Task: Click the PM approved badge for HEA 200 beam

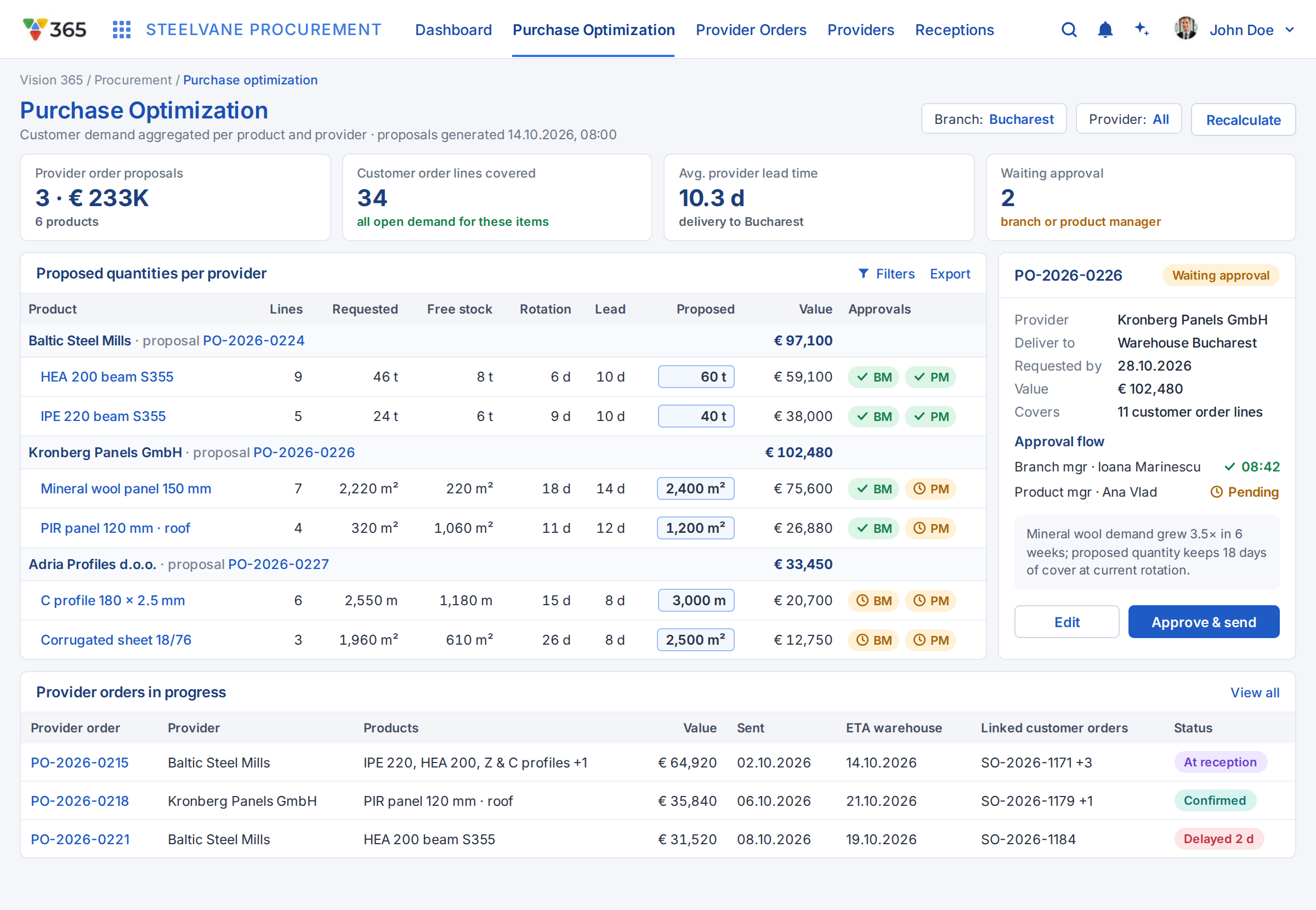Action: tap(931, 377)
